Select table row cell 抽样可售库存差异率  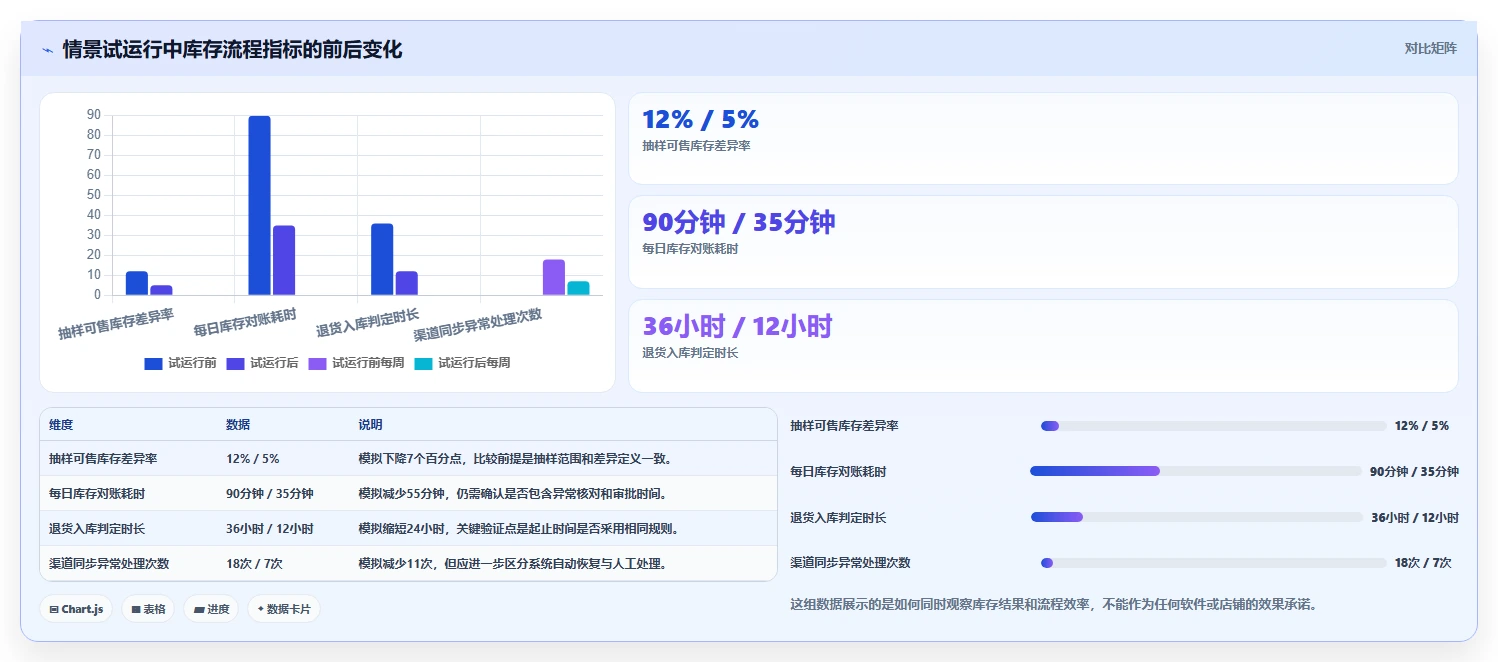pos(103,459)
